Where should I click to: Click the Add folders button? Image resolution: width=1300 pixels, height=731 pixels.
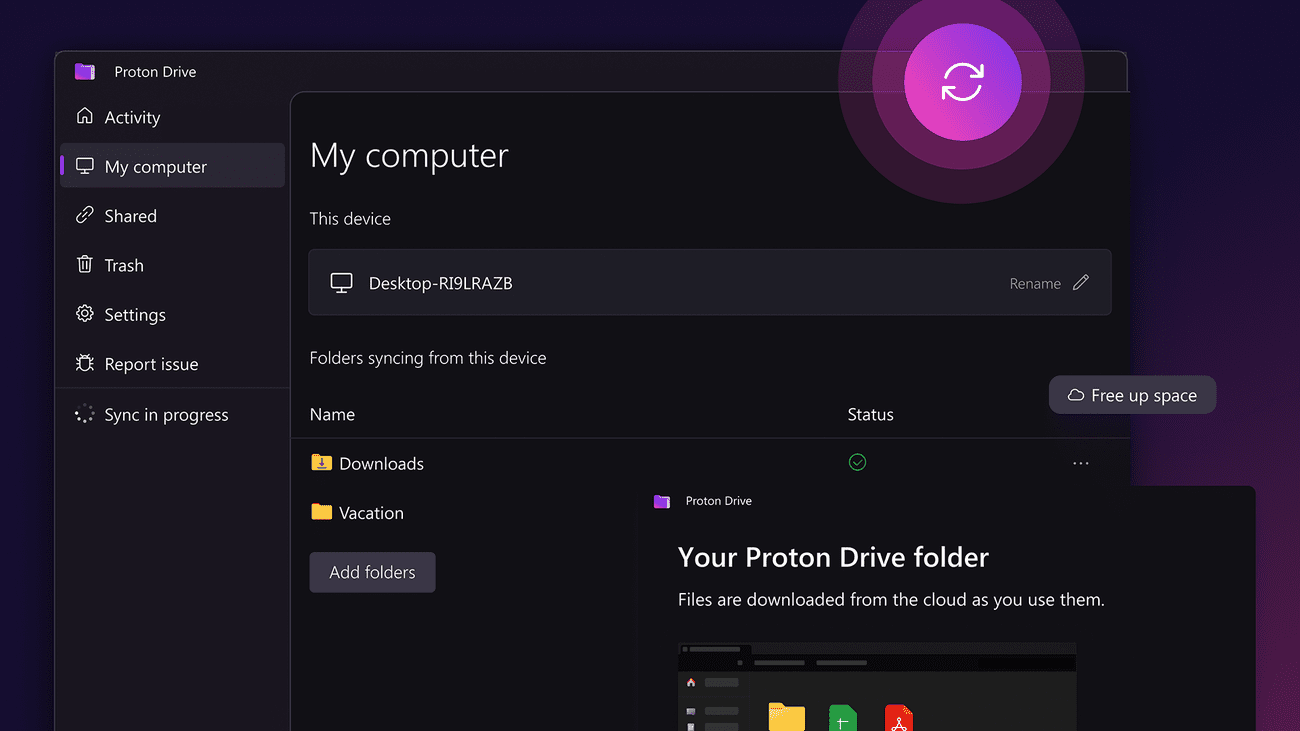pyautogui.click(x=372, y=572)
